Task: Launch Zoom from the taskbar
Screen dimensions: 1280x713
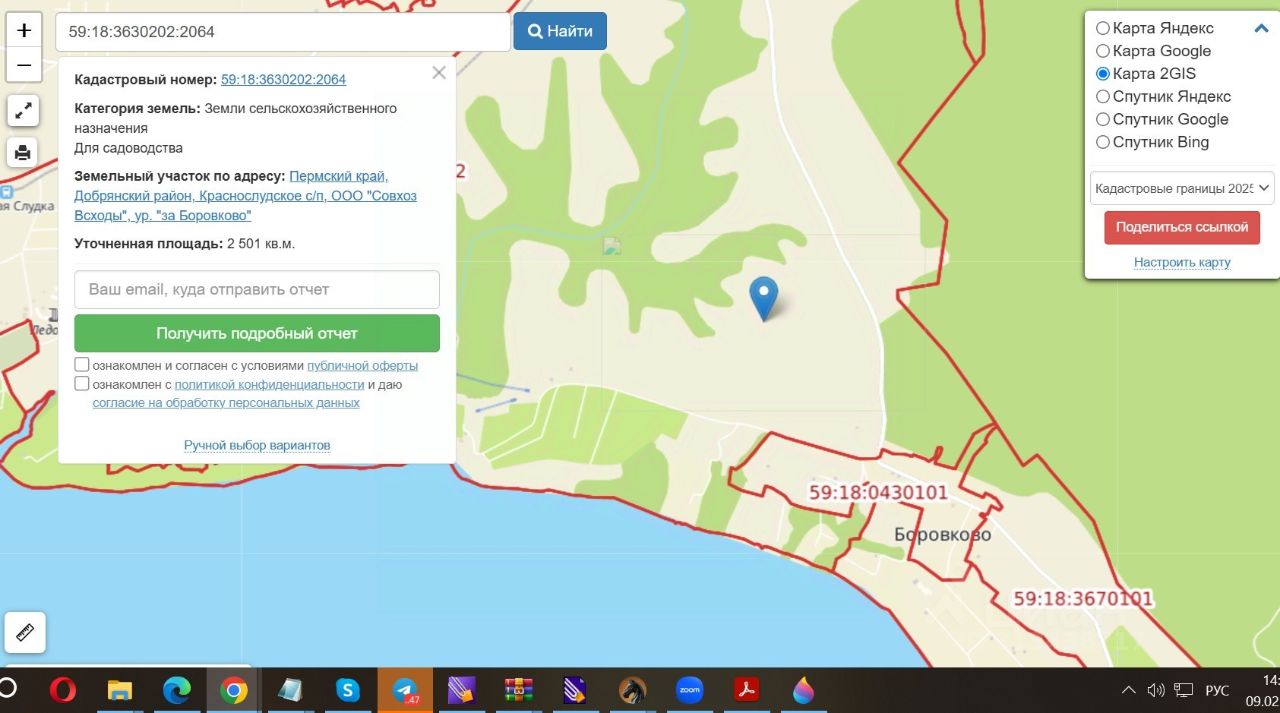Action: coord(690,690)
